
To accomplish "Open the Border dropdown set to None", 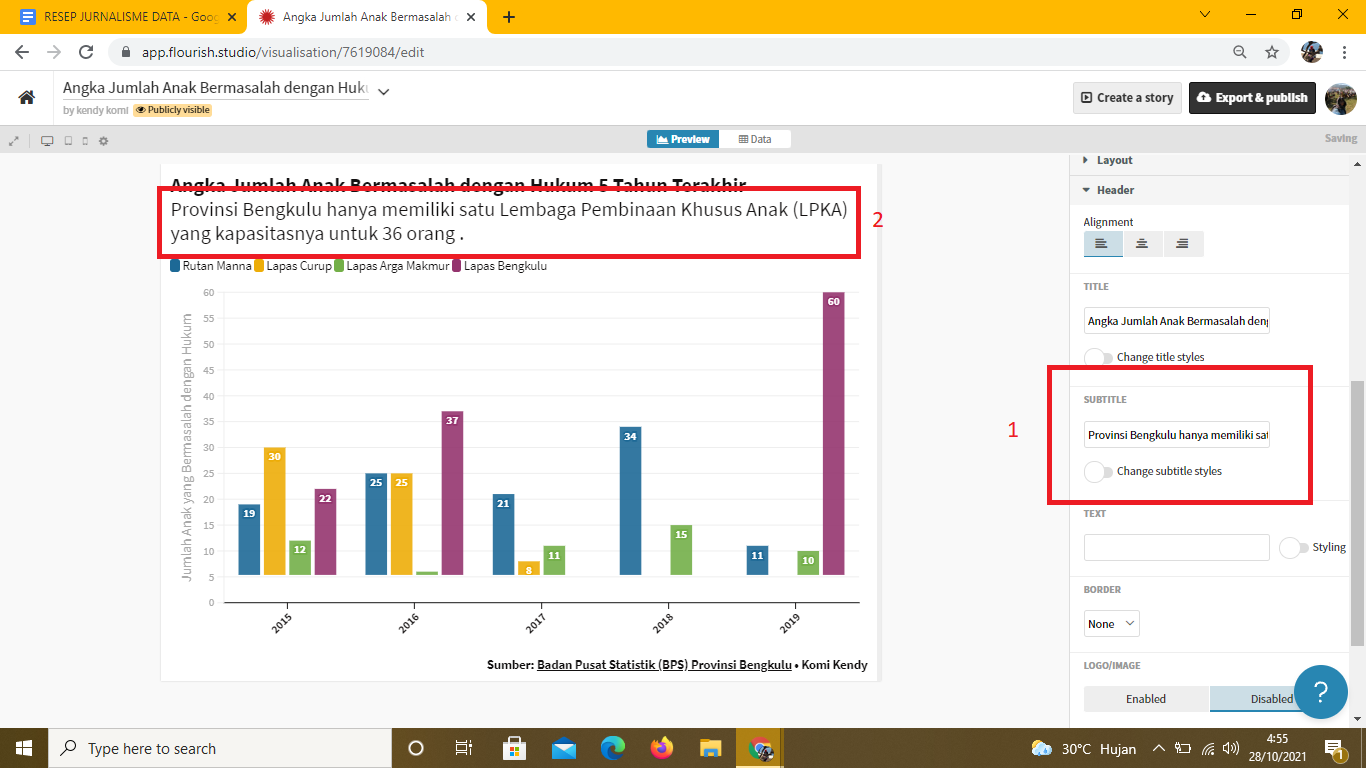I will [1111, 624].
